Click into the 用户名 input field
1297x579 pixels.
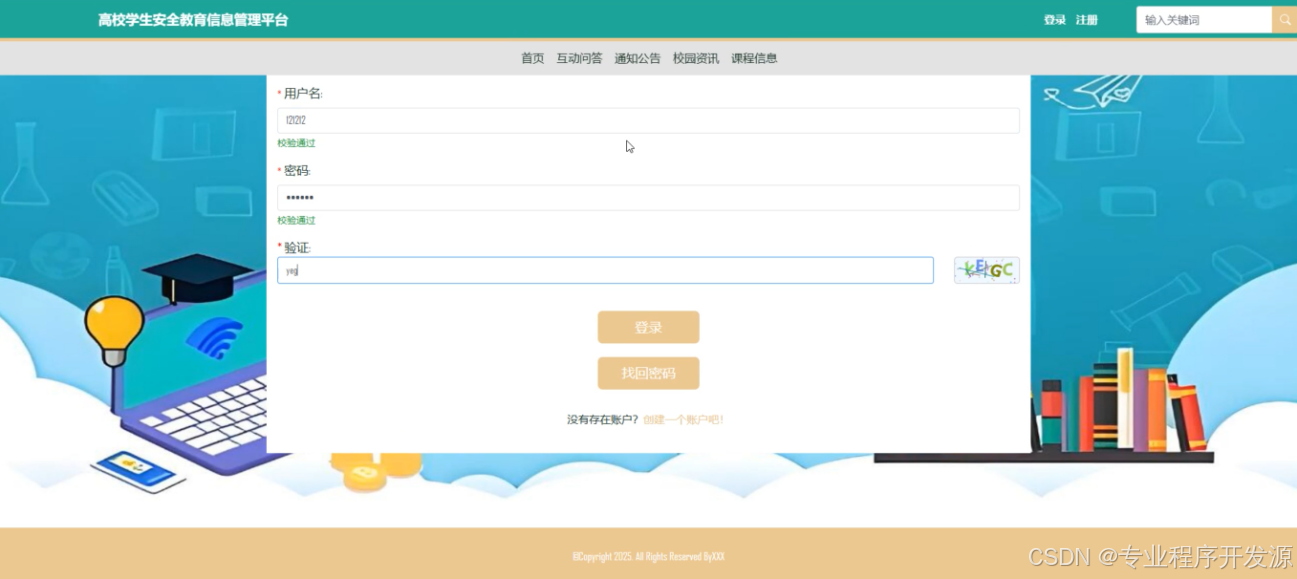click(x=648, y=121)
